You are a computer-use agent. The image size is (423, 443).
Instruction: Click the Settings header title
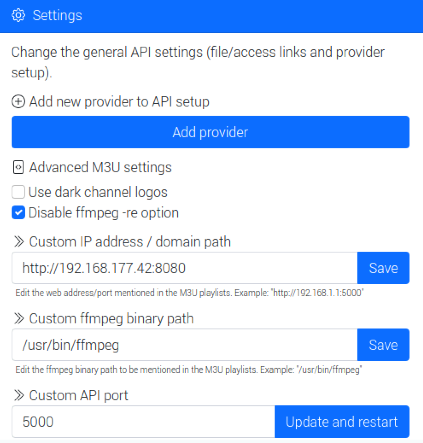[57, 15]
